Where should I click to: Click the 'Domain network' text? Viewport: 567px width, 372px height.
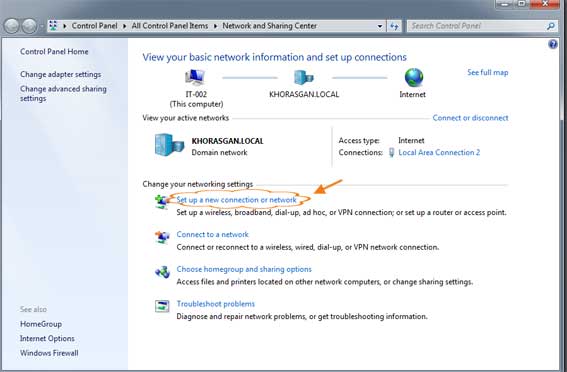tap(219, 153)
